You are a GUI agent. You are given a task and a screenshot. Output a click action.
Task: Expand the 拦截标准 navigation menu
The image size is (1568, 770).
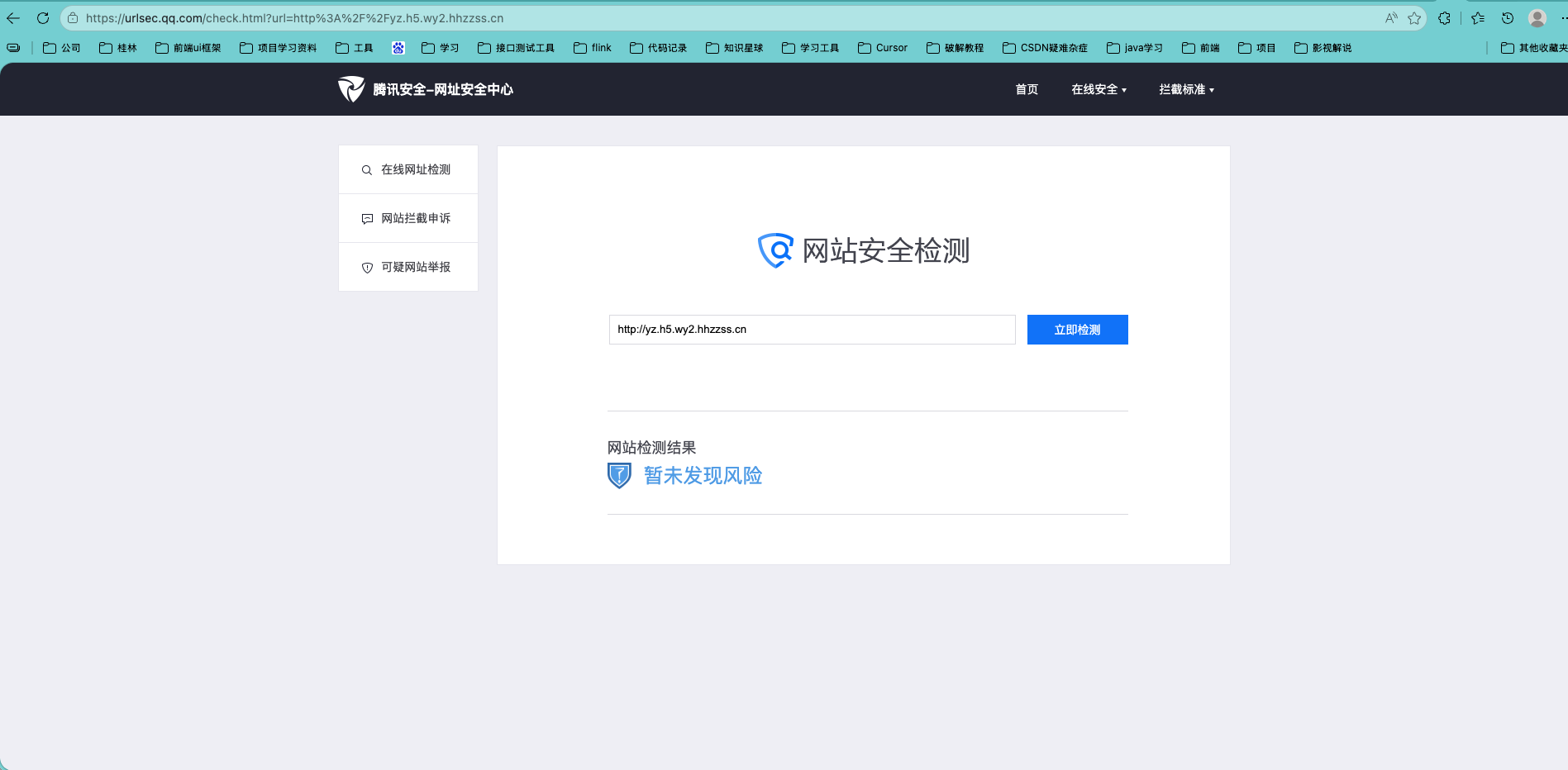click(x=1186, y=89)
